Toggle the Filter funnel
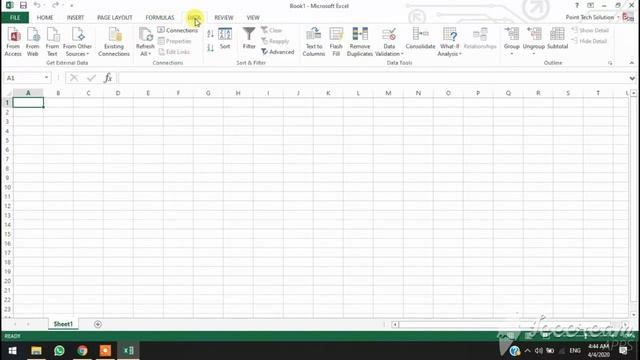640x360 pixels. click(249, 38)
